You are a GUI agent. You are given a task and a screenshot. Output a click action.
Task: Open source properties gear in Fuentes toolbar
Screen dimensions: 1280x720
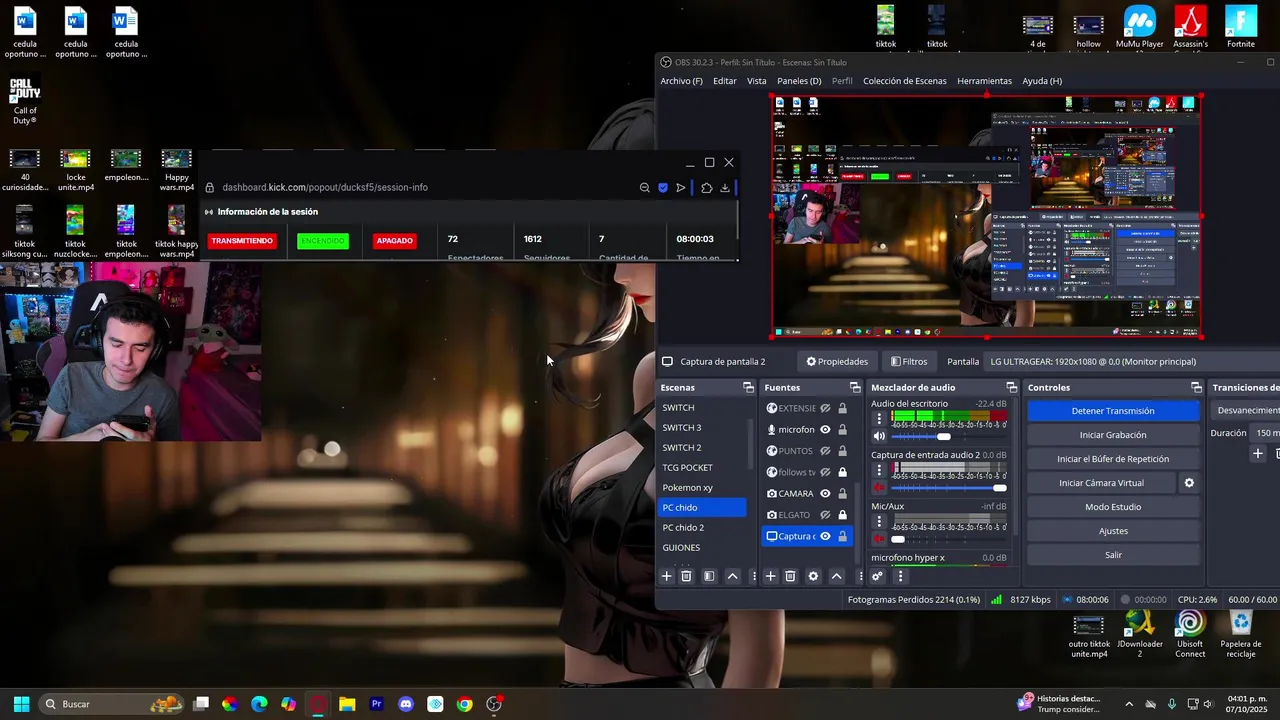point(813,576)
